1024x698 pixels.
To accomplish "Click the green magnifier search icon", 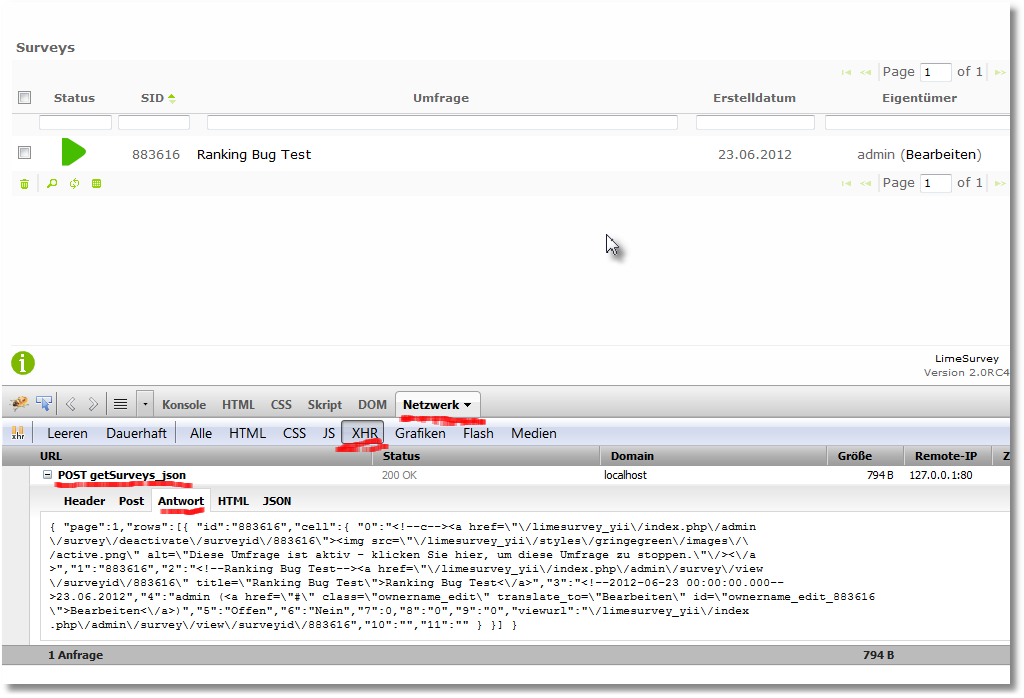I will pos(52,184).
